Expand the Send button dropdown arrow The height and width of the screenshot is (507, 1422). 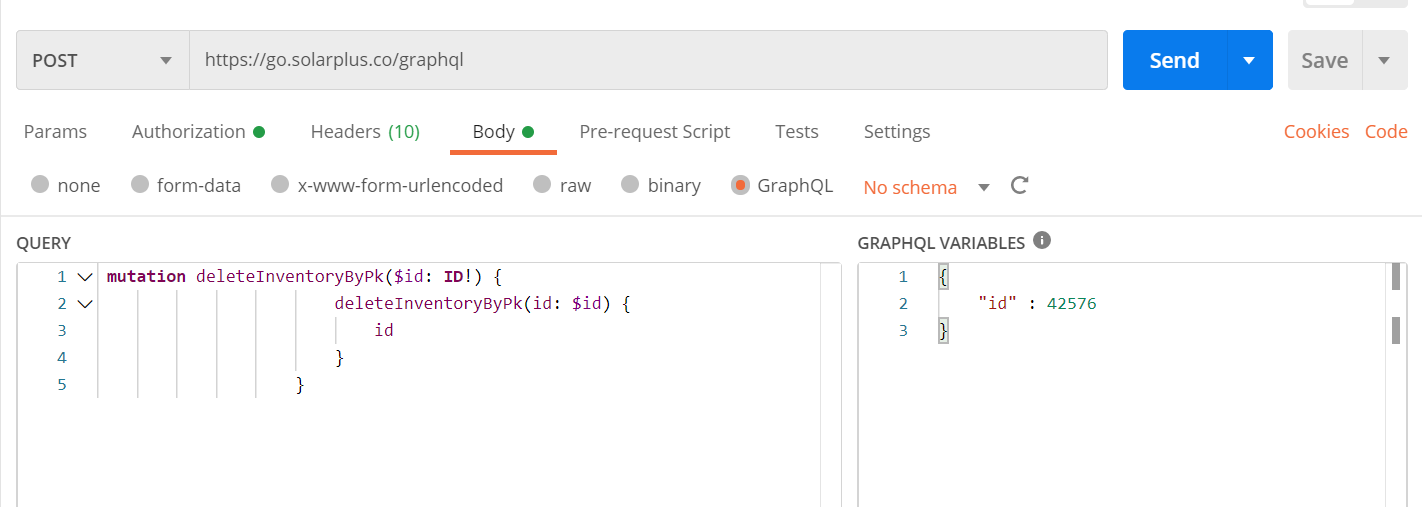tap(1249, 60)
